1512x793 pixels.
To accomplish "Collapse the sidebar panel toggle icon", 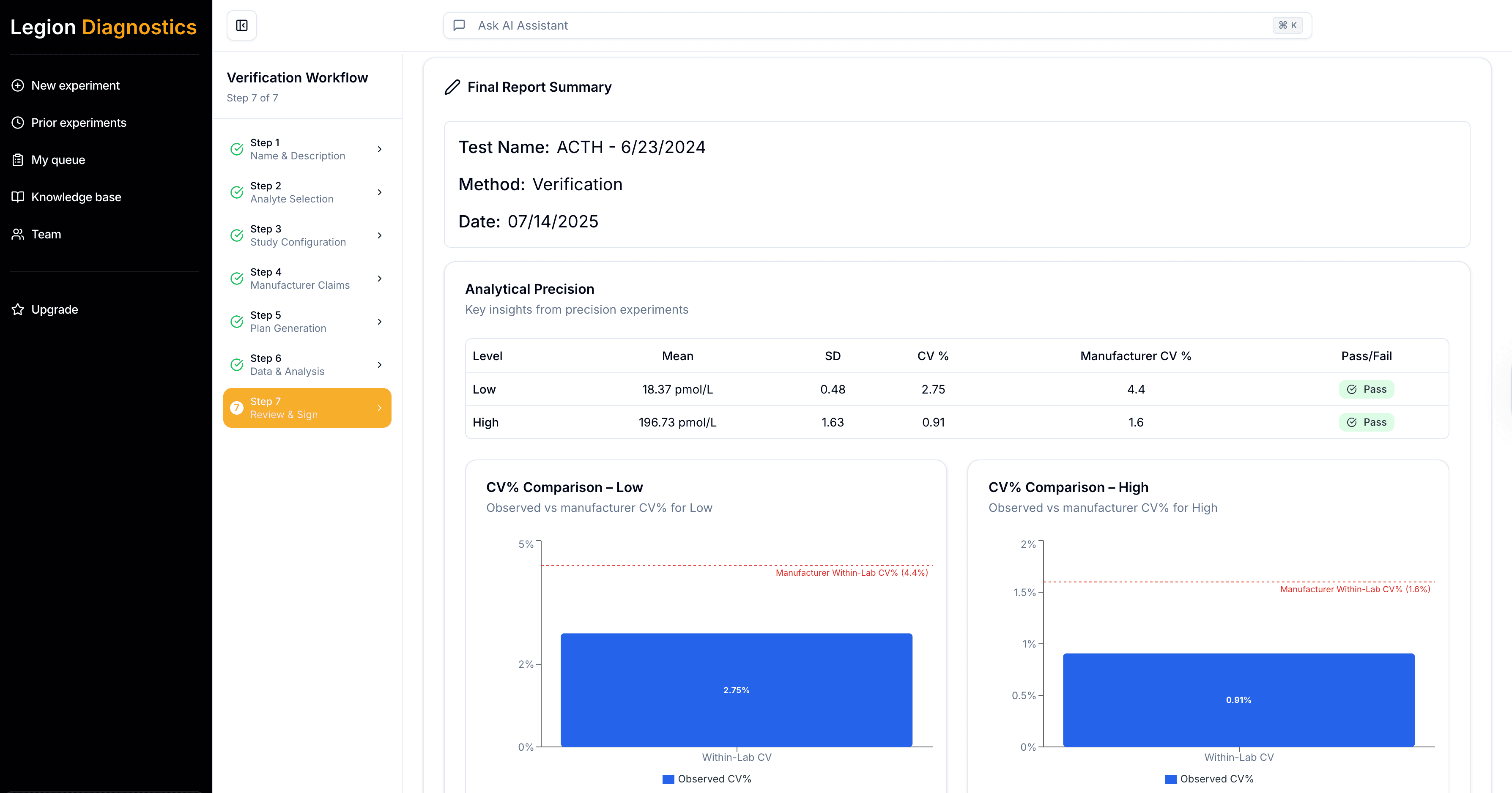I will (242, 25).
